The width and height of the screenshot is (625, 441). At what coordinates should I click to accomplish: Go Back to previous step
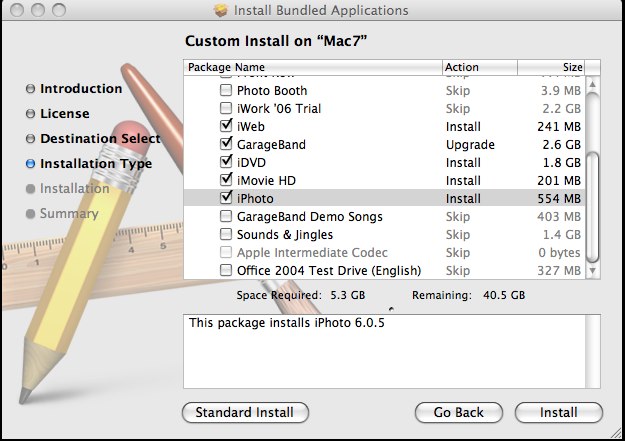click(x=459, y=412)
